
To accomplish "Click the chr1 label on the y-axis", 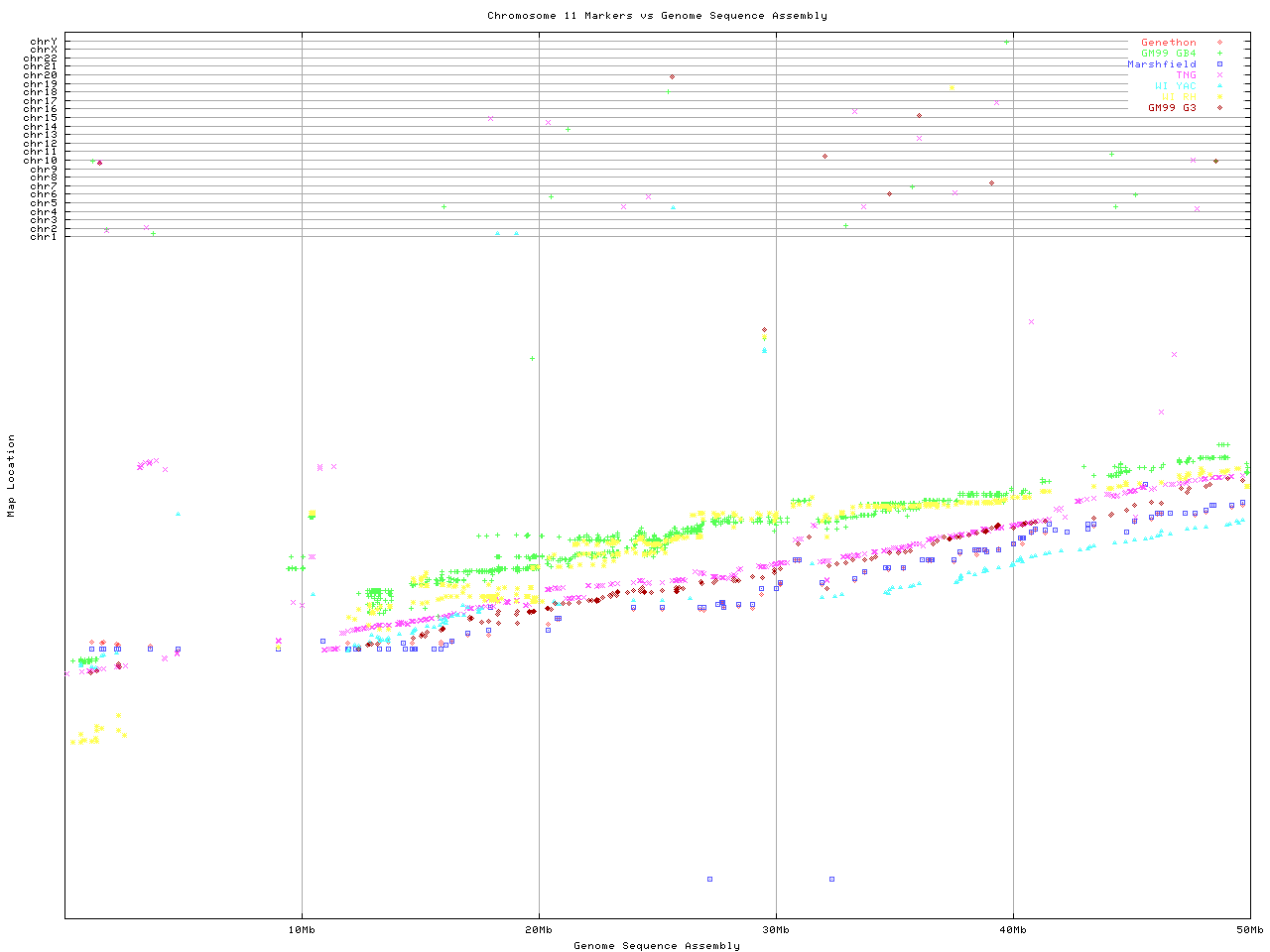I will click(x=43, y=237).
